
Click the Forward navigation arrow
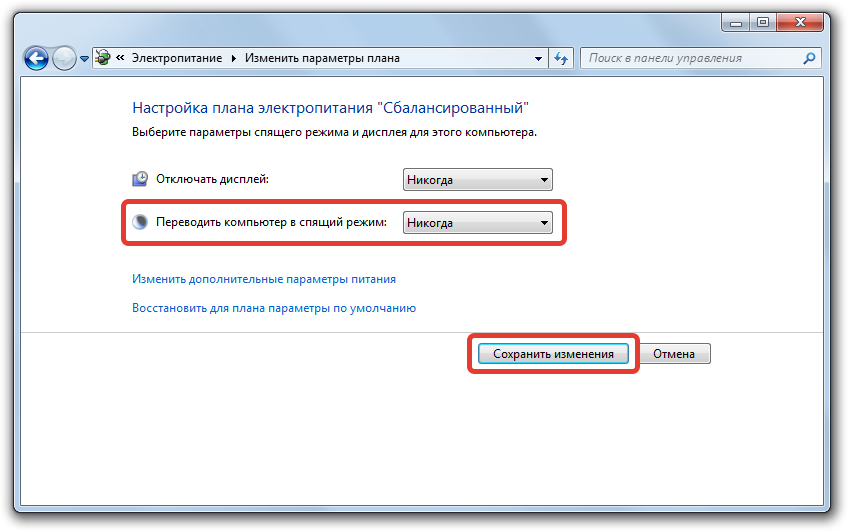point(64,58)
